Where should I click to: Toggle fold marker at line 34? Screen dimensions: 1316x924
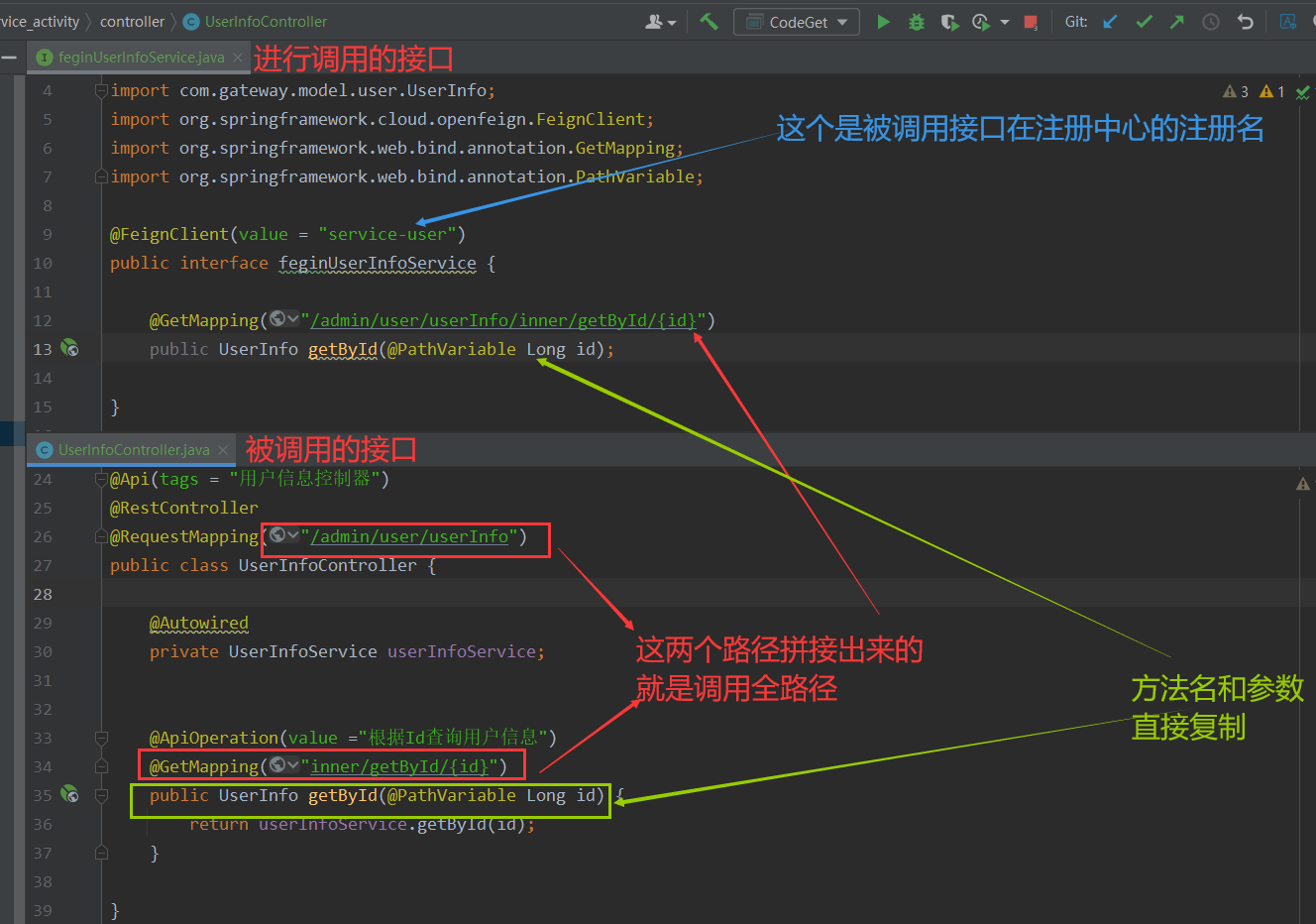[x=101, y=766]
